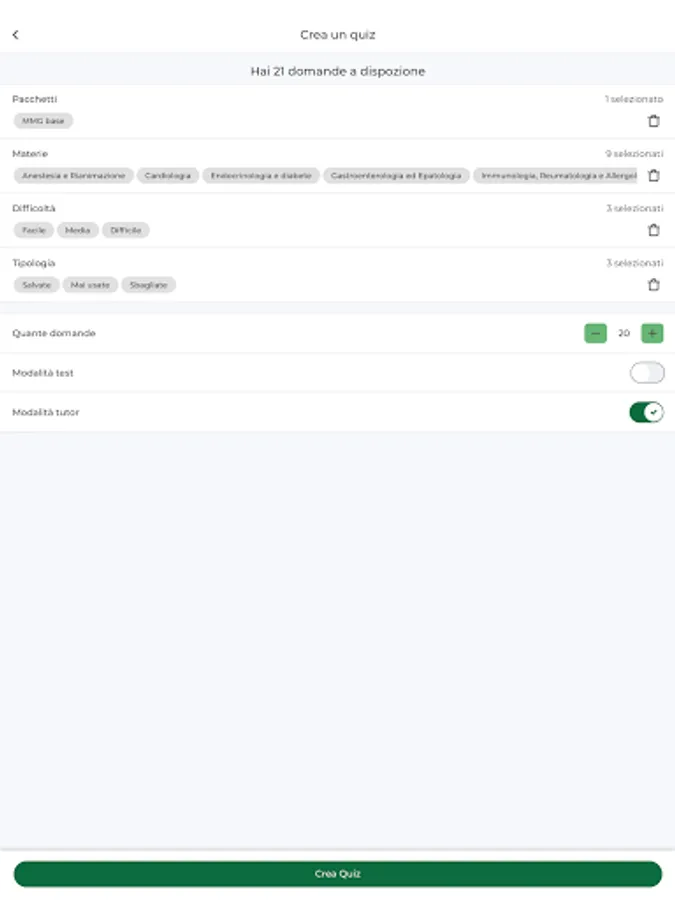675x900 pixels.
Task: Tap the Salvate typology chip
Action: click(x=36, y=285)
